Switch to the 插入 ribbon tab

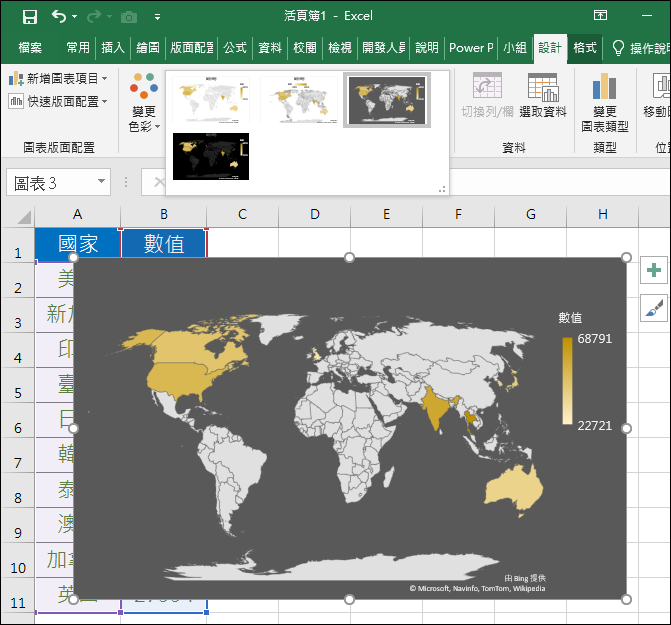[113, 47]
